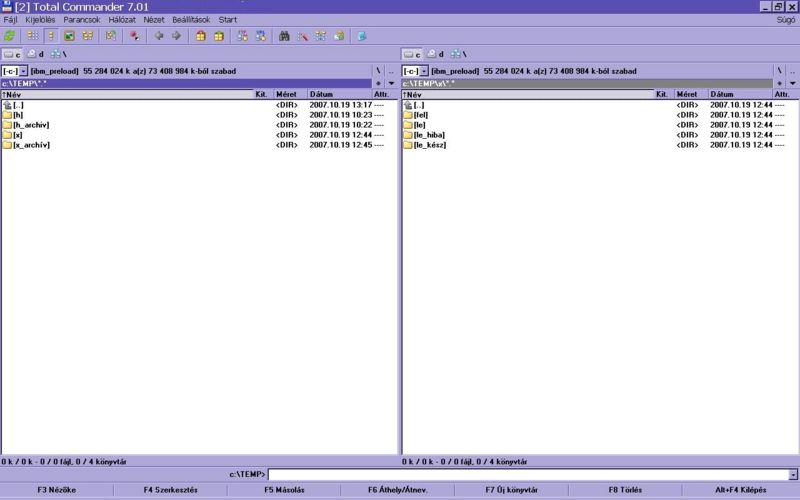
Task: Click the green Refresh icon in toolbar
Action: click(x=9, y=36)
